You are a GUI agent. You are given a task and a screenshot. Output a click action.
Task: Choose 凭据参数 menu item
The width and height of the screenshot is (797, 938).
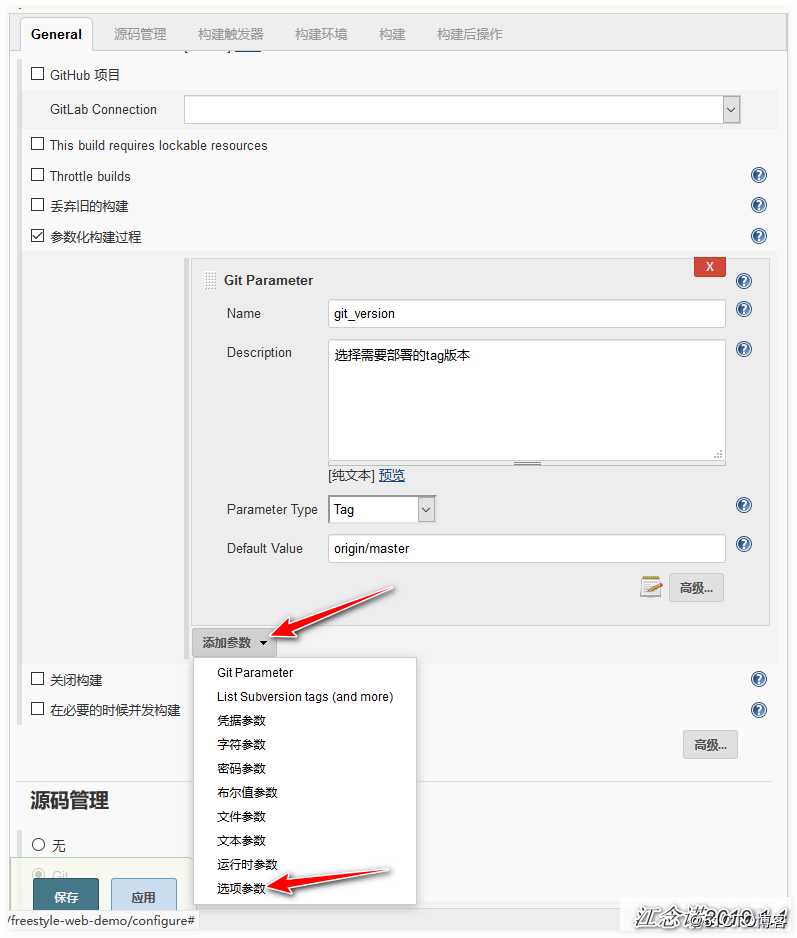click(305, 721)
